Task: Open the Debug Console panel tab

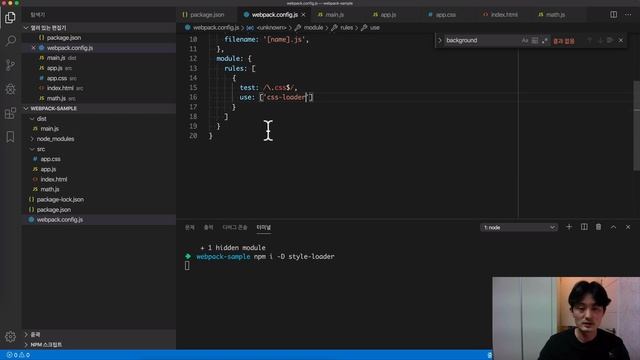Action: coord(235,227)
